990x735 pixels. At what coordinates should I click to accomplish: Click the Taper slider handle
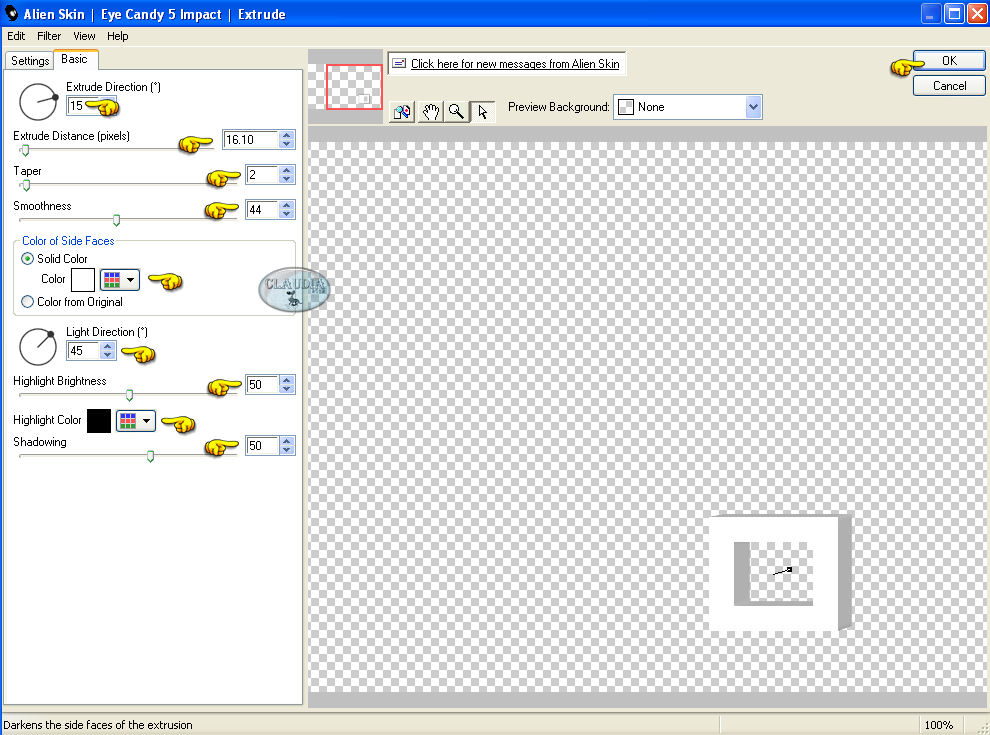point(26,186)
